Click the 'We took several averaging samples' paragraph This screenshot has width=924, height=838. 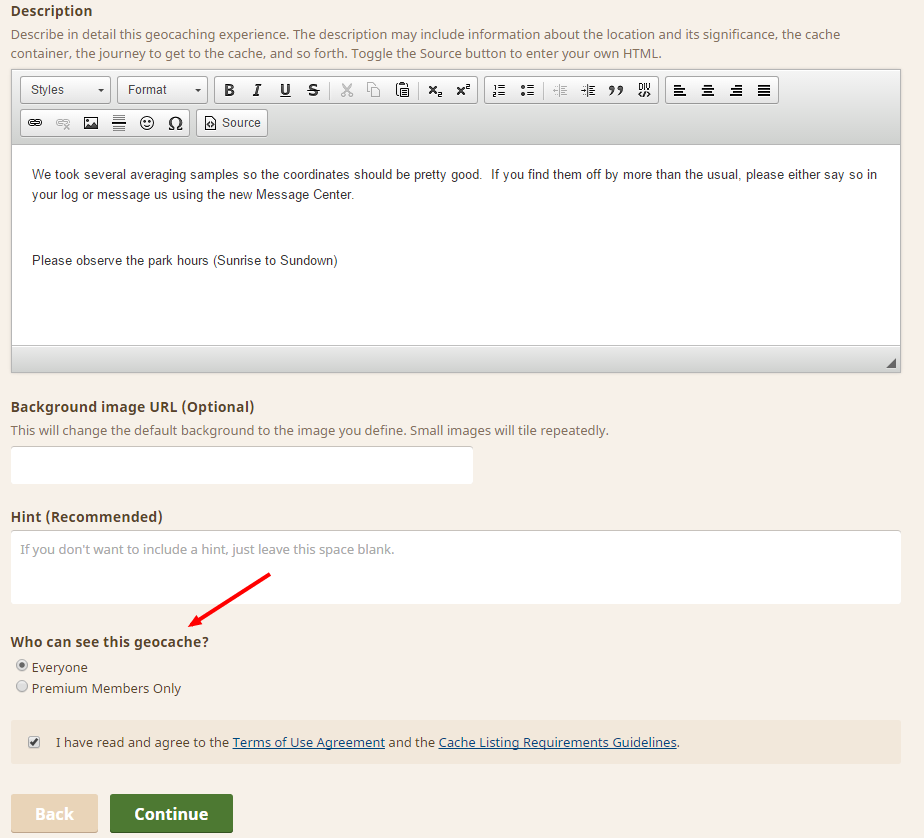(x=454, y=184)
